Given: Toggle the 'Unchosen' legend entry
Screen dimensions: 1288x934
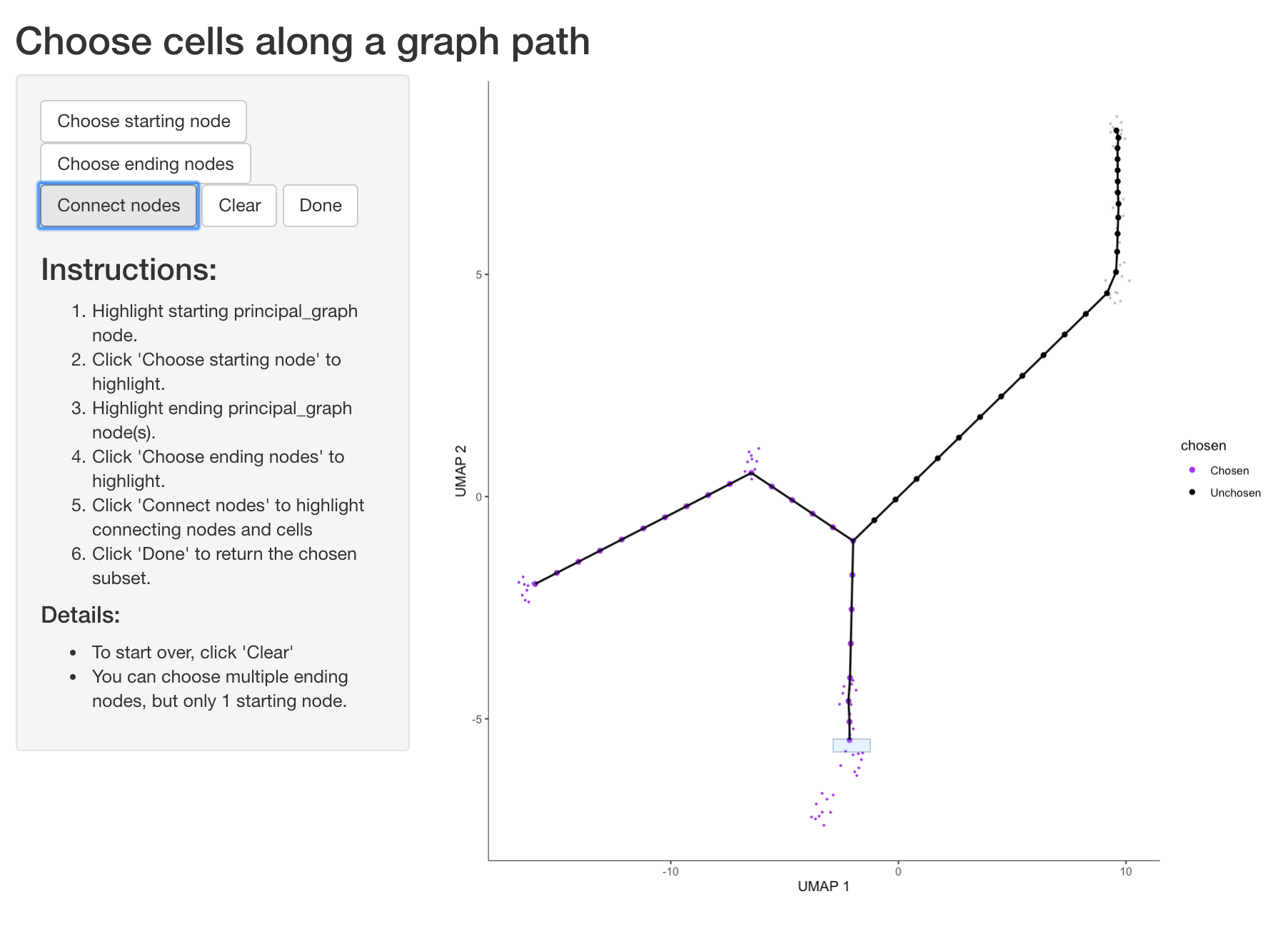Looking at the screenshot, I should 1235,493.
